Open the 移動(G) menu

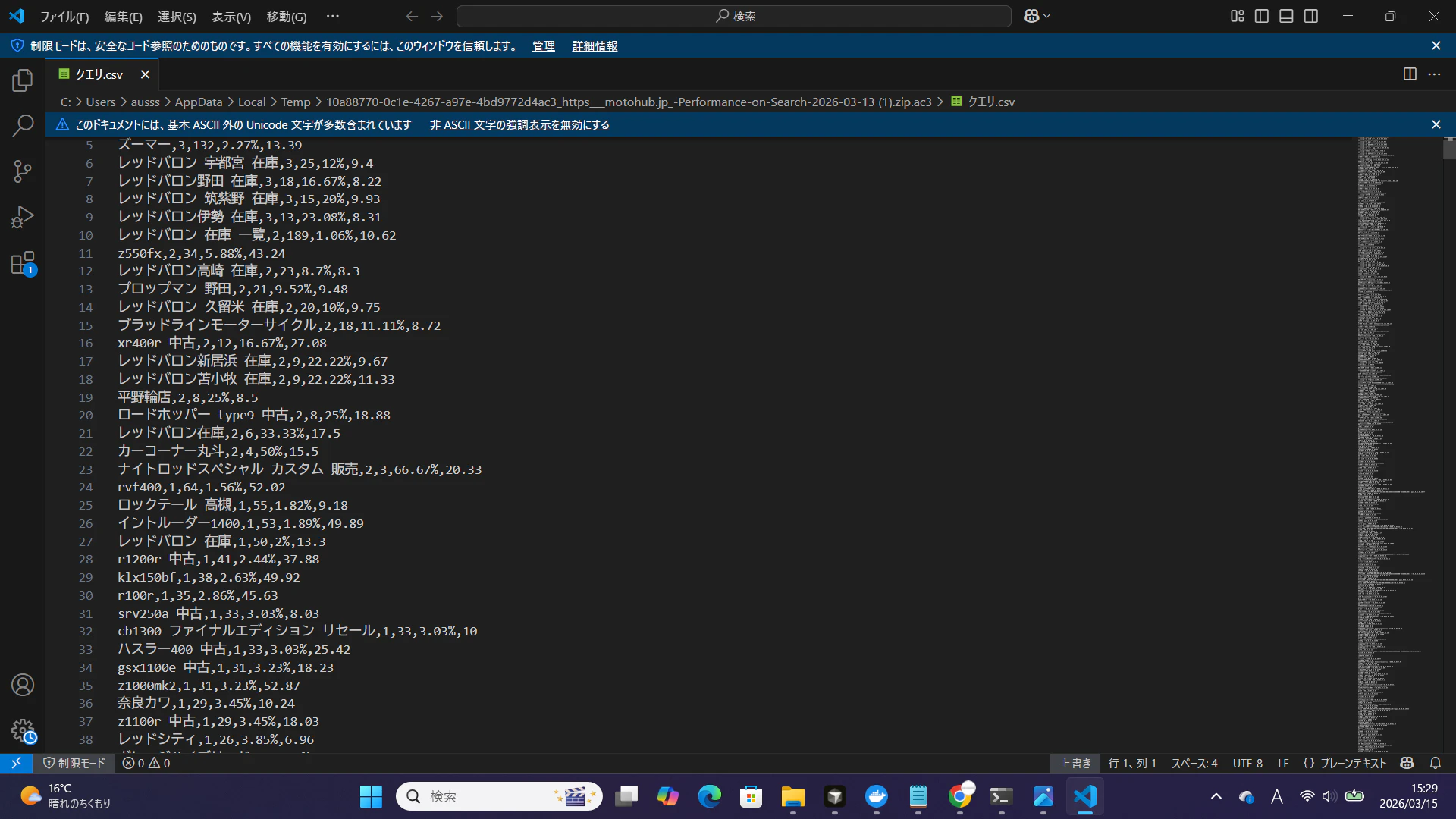pyautogui.click(x=287, y=16)
